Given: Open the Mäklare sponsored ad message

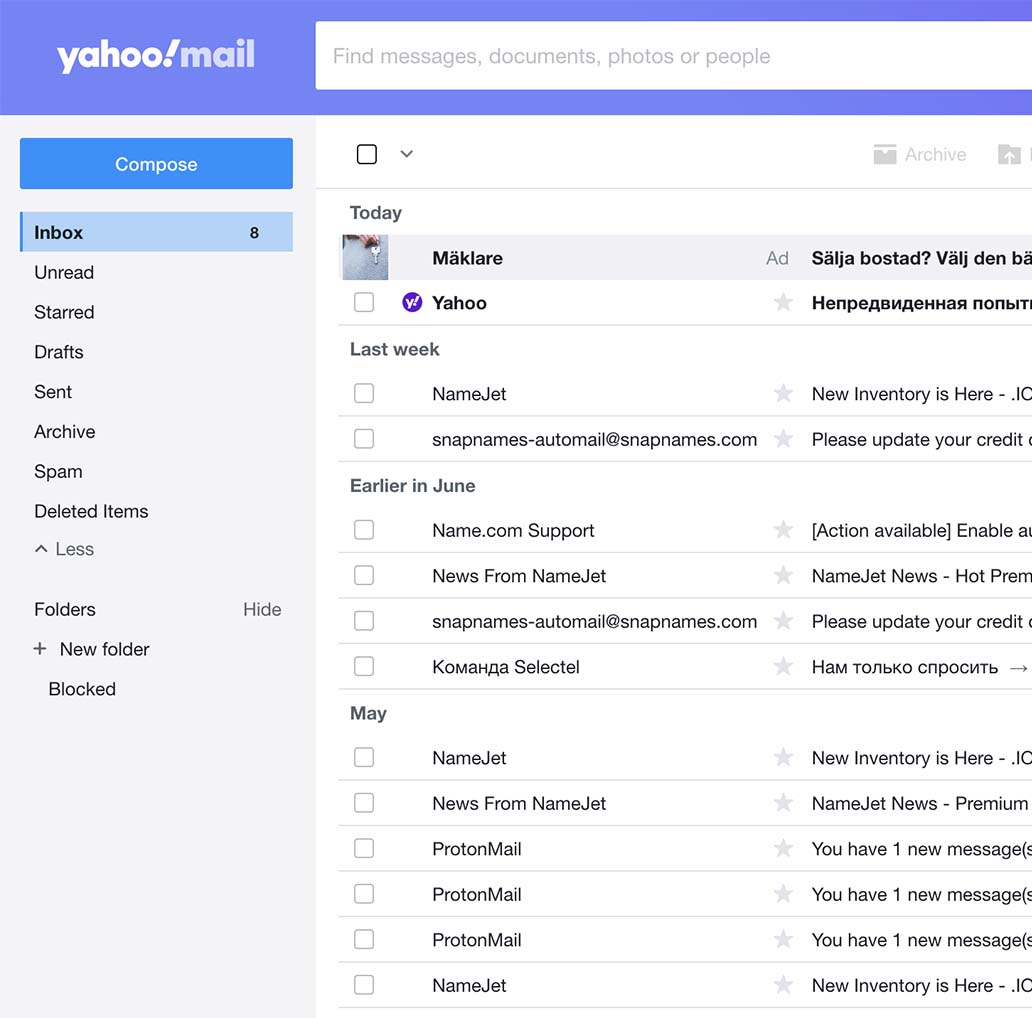Looking at the screenshot, I should 685,257.
